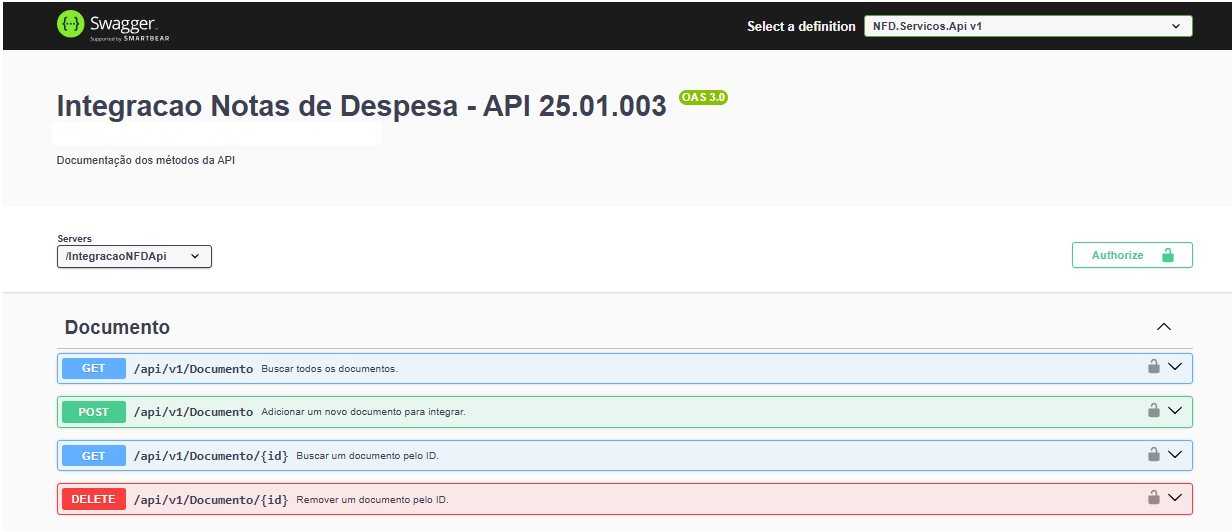Screen dimensions: 1232x532
Task: Click lock icon on DELETE Documento row
Action: [1153, 497]
